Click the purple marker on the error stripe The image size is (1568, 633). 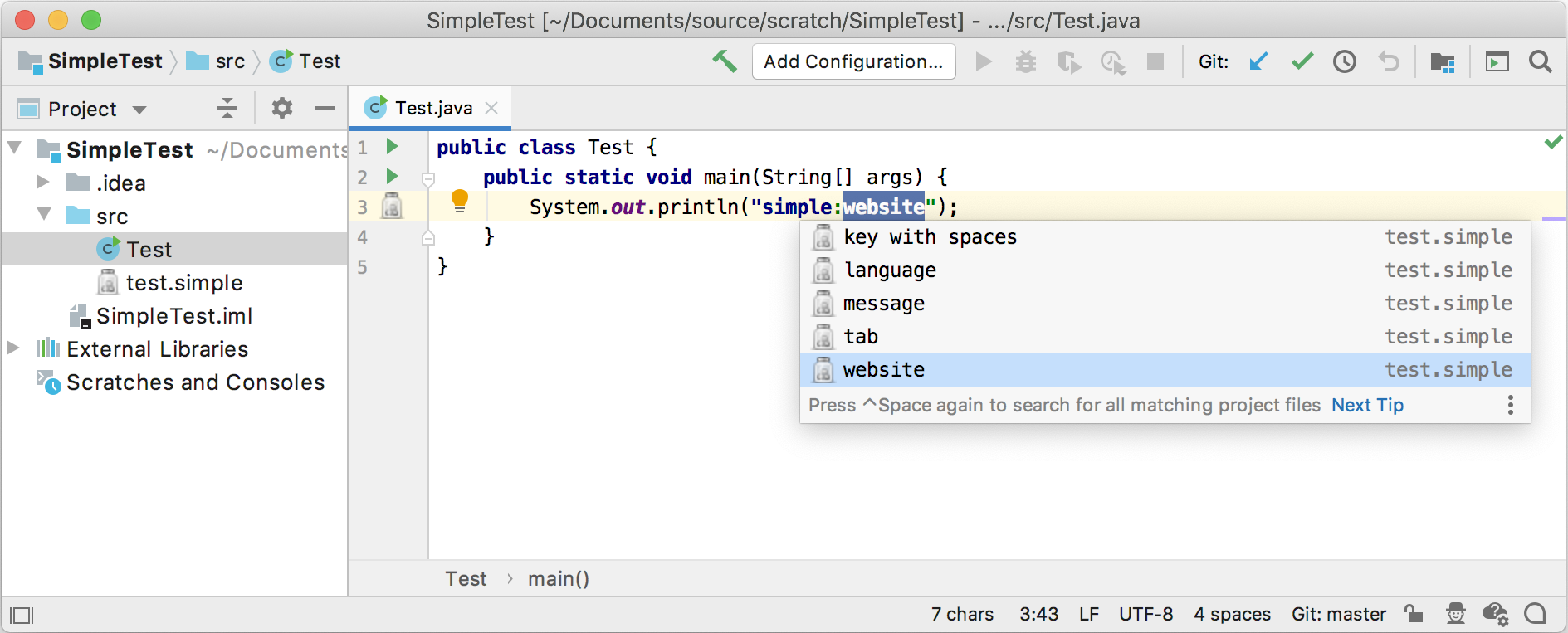(1553, 219)
